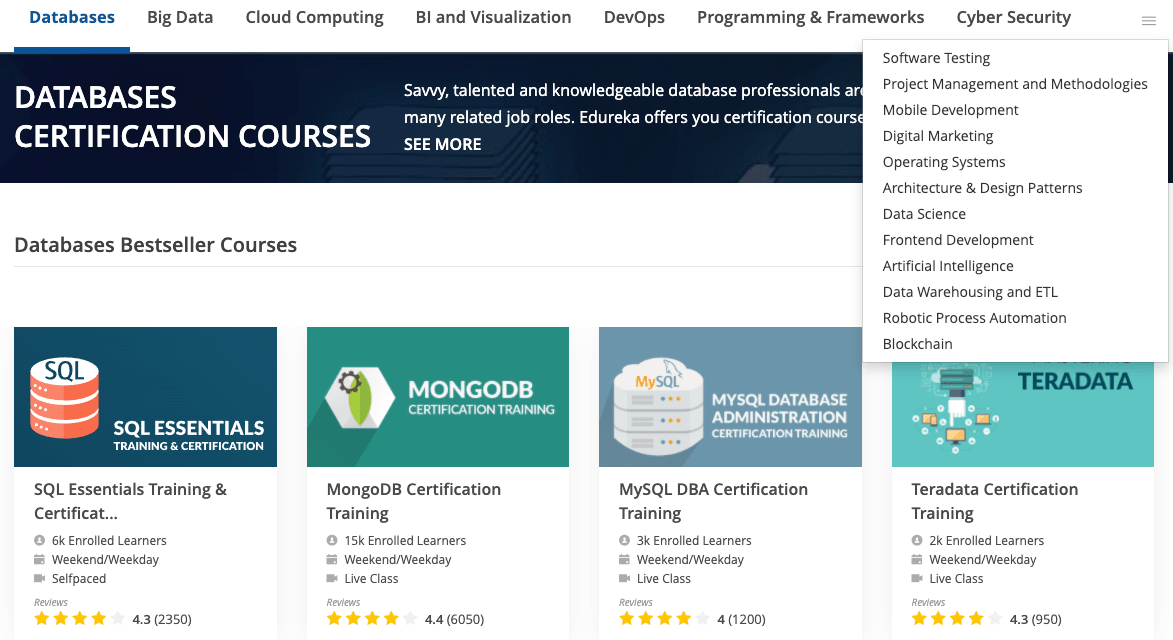Screen dimensions: 1173x640
Task: Select Blockchain from the menu
Action: point(918,344)
